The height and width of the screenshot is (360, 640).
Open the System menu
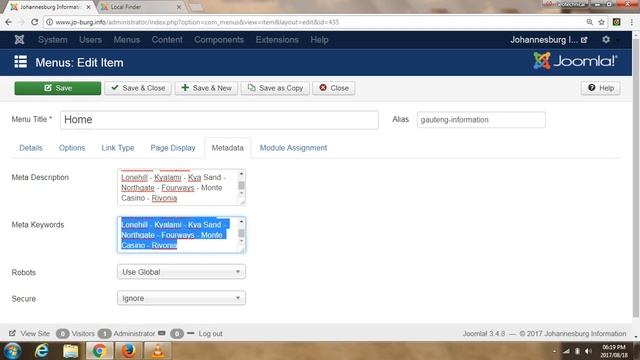pos(53,40)
